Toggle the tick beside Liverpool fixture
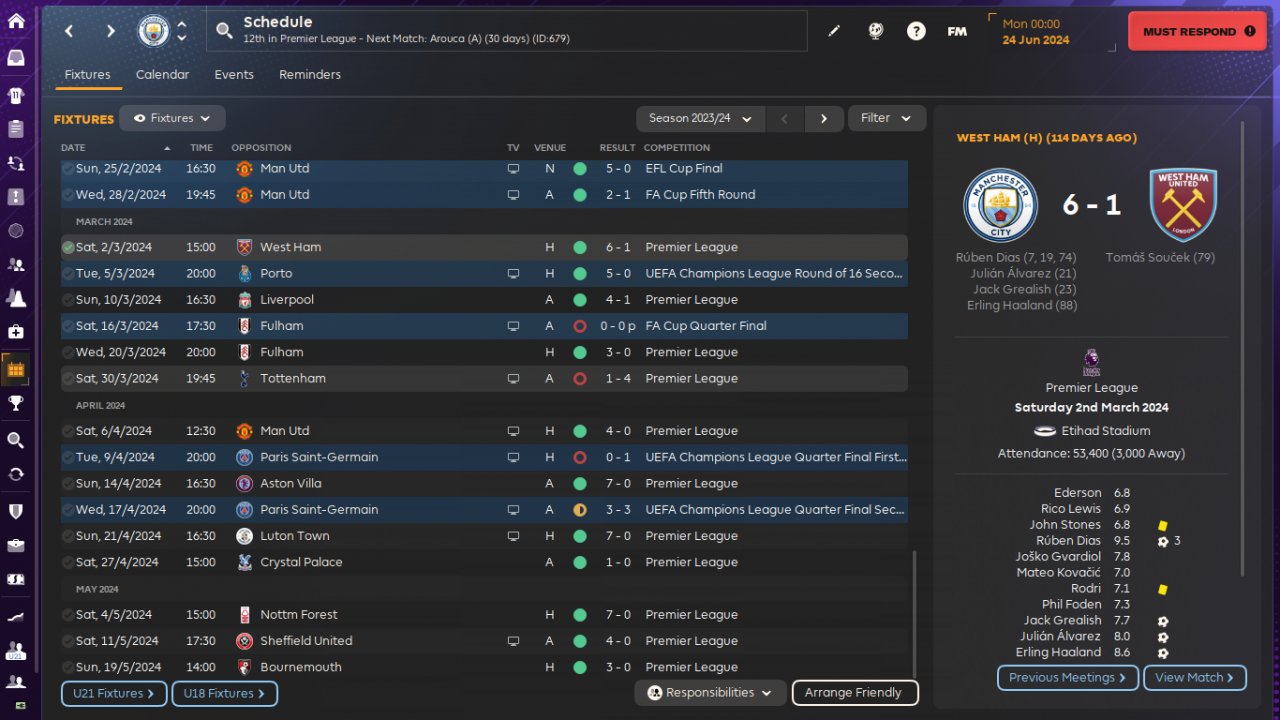 [x=68, y=300]
